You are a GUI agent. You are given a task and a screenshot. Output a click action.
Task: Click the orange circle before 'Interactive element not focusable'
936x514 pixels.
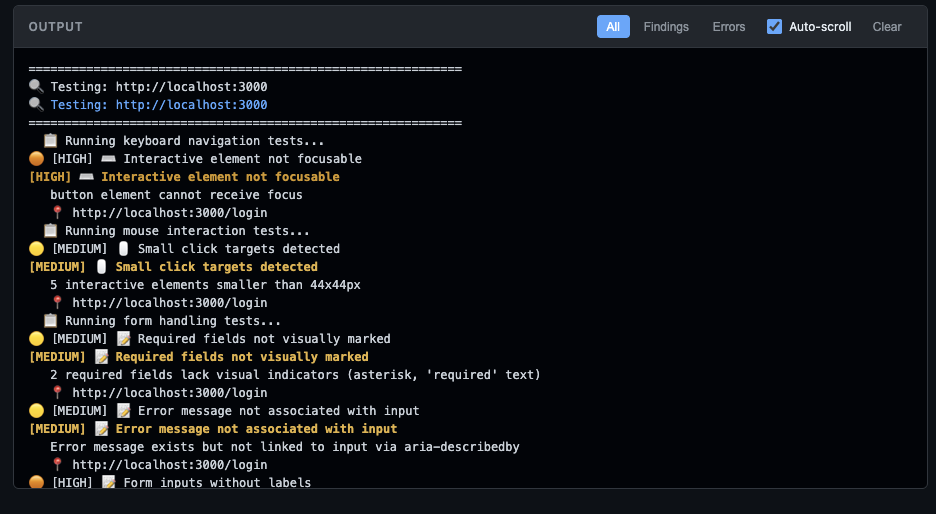[36, 159]
